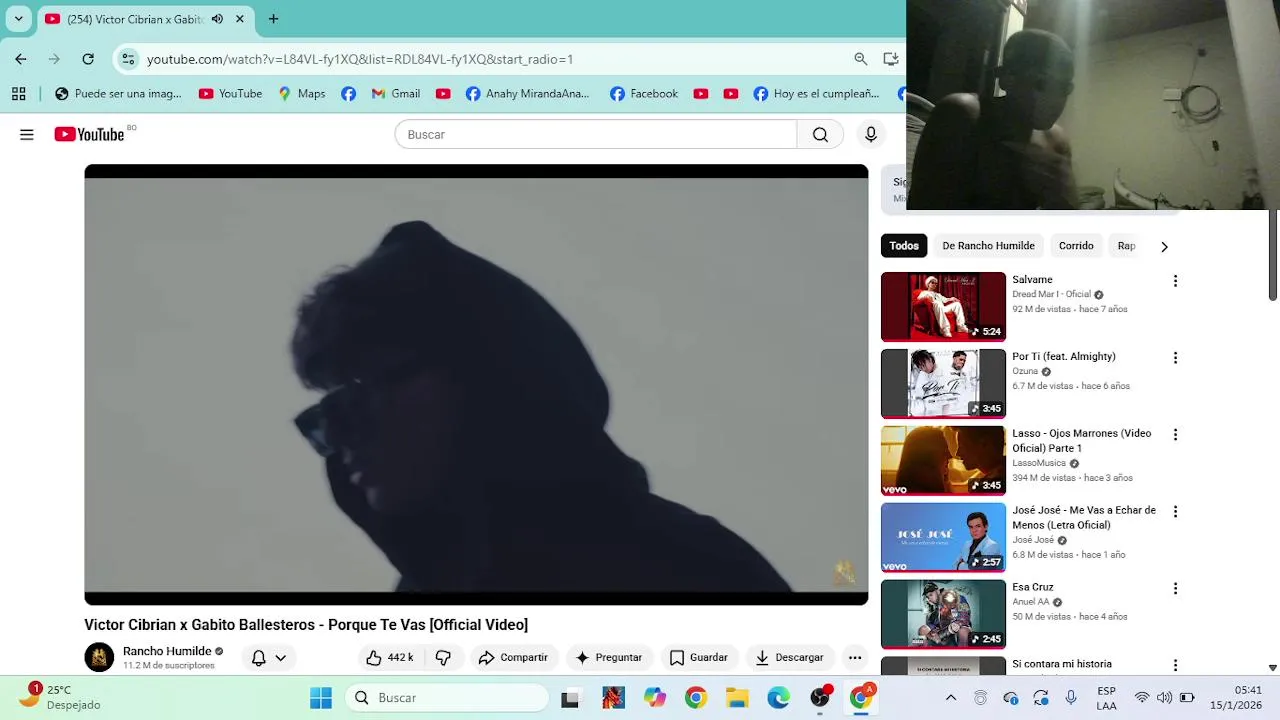Select the Todos filter chip

tap(904, 246)
